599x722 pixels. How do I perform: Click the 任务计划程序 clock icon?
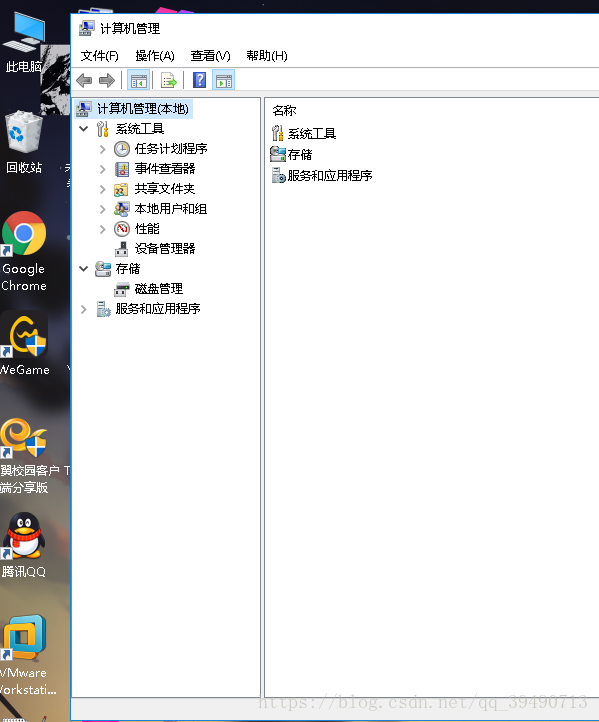click(122, 149)
